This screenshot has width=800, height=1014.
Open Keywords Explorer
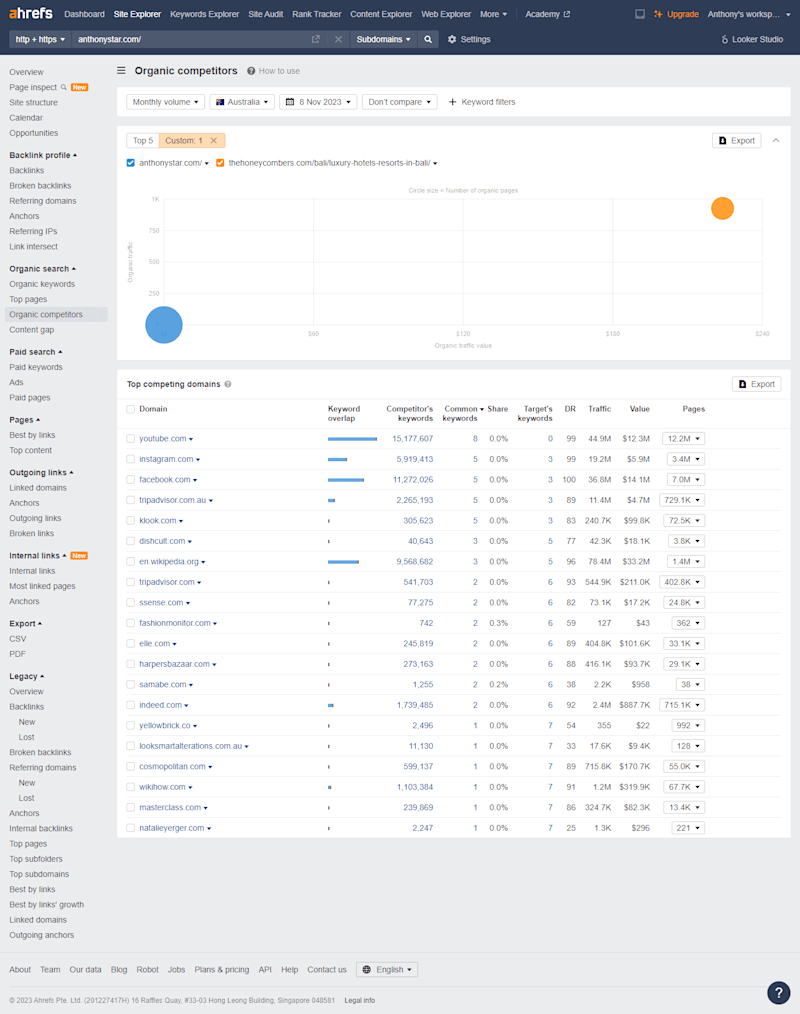point(204,14)
